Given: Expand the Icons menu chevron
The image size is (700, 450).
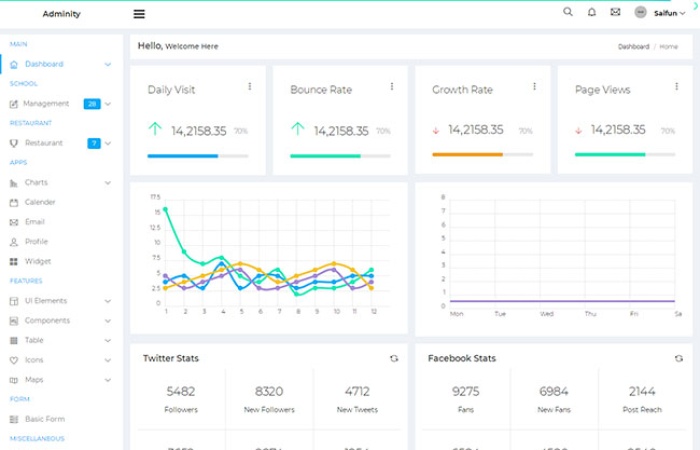Looking at the screenshot, I should 108,360.
